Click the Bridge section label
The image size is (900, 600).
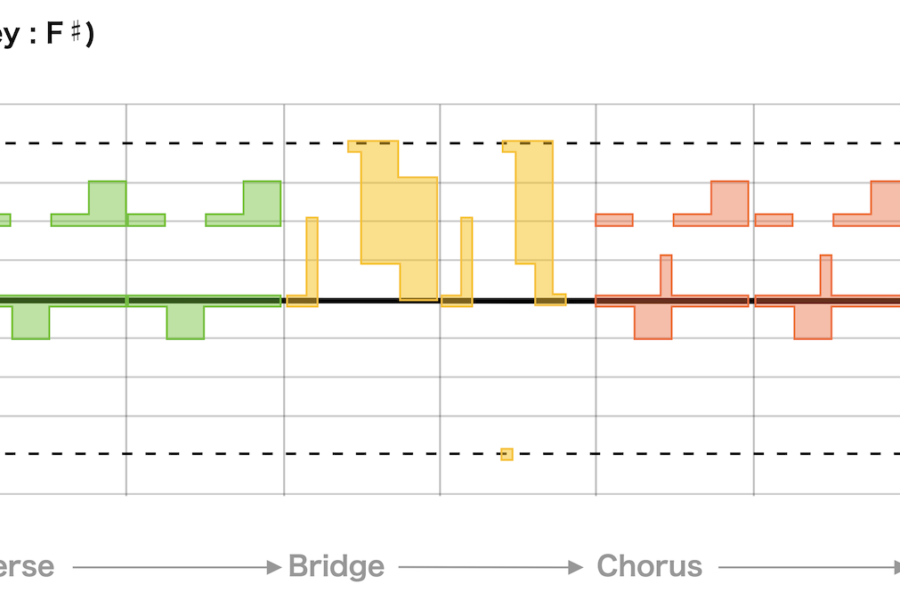pos(336,567)
